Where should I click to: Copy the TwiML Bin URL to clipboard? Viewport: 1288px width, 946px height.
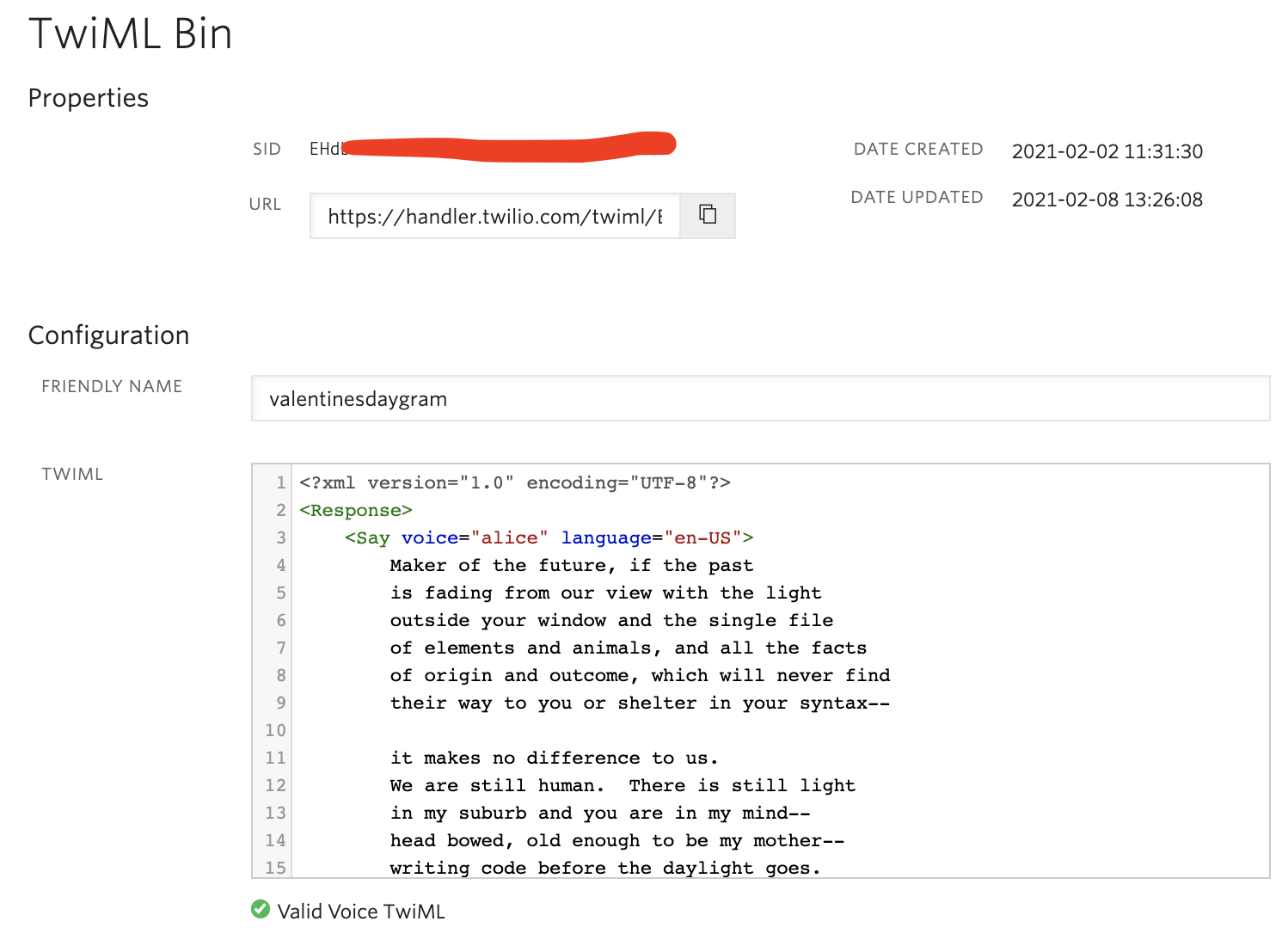[708, 215]
